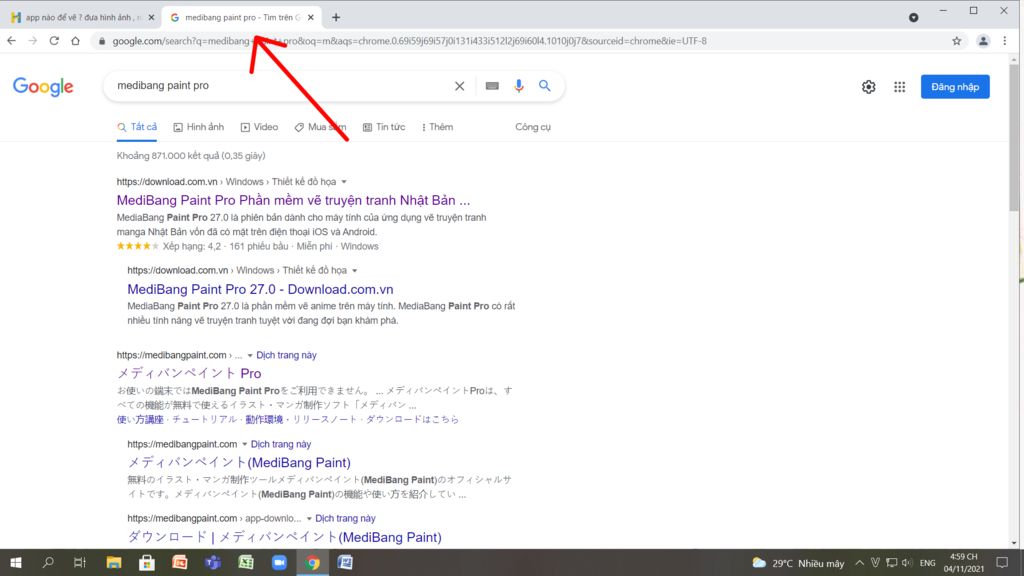Open the 'メディバンペイント Pro' result
The height and width of the screenshot is (576, 1024).
189,373
